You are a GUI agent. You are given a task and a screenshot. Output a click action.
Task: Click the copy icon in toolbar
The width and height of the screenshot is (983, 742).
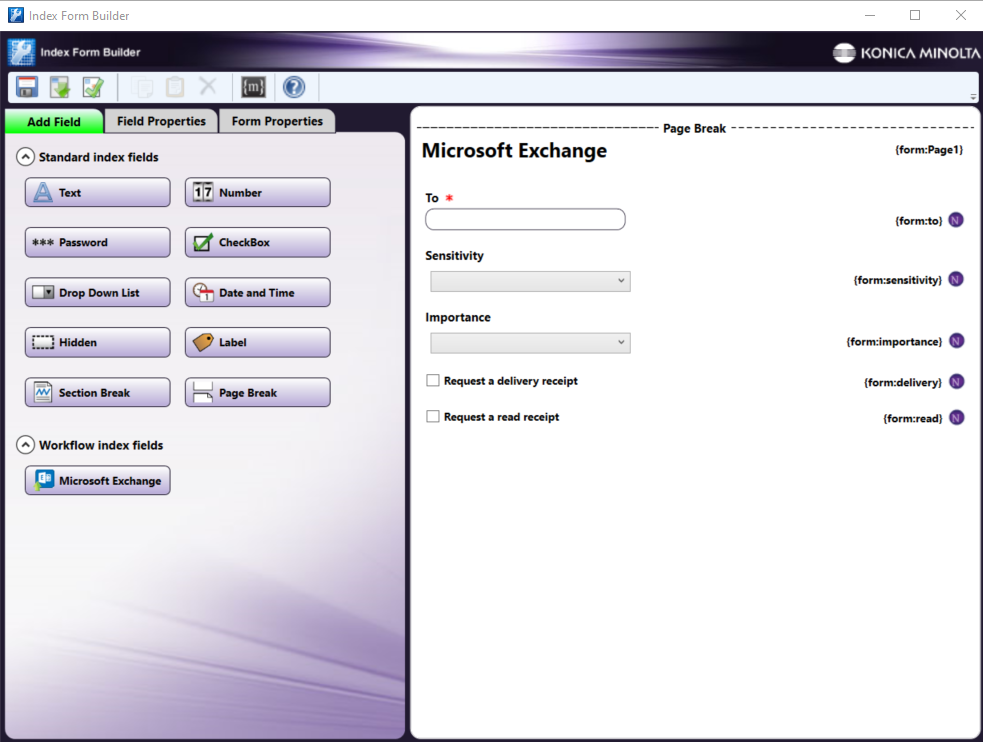pos(142,86)
